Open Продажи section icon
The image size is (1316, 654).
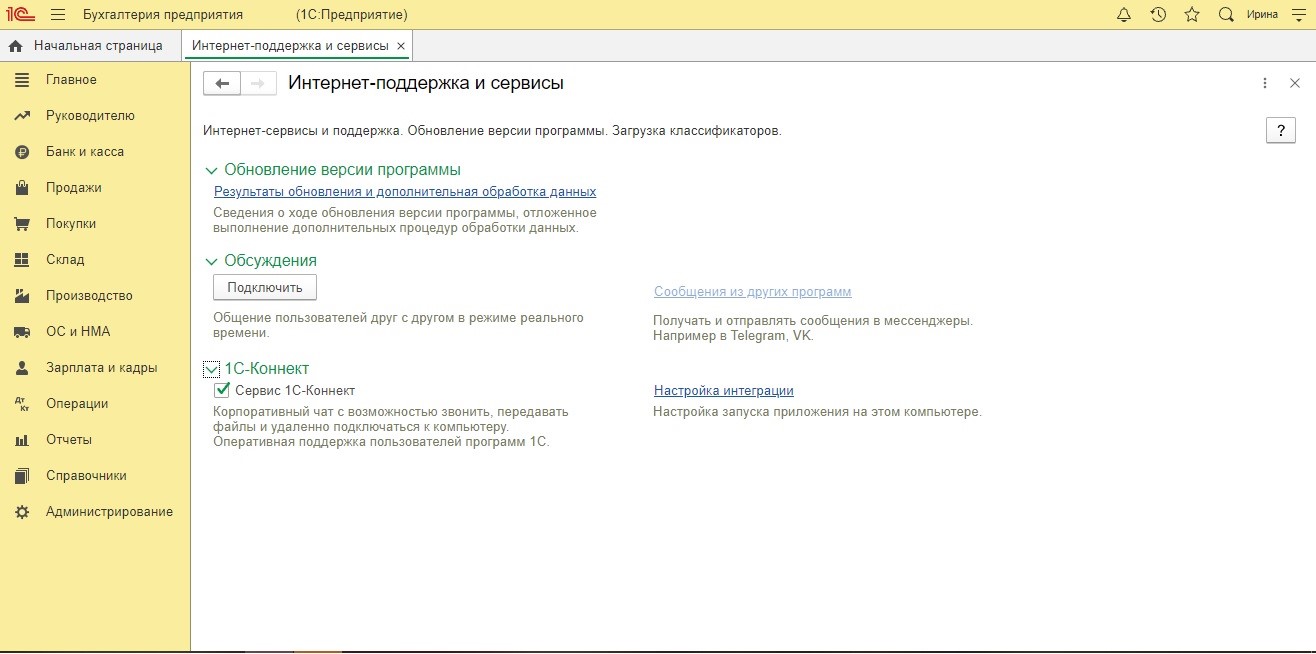(x=22, y=188)
